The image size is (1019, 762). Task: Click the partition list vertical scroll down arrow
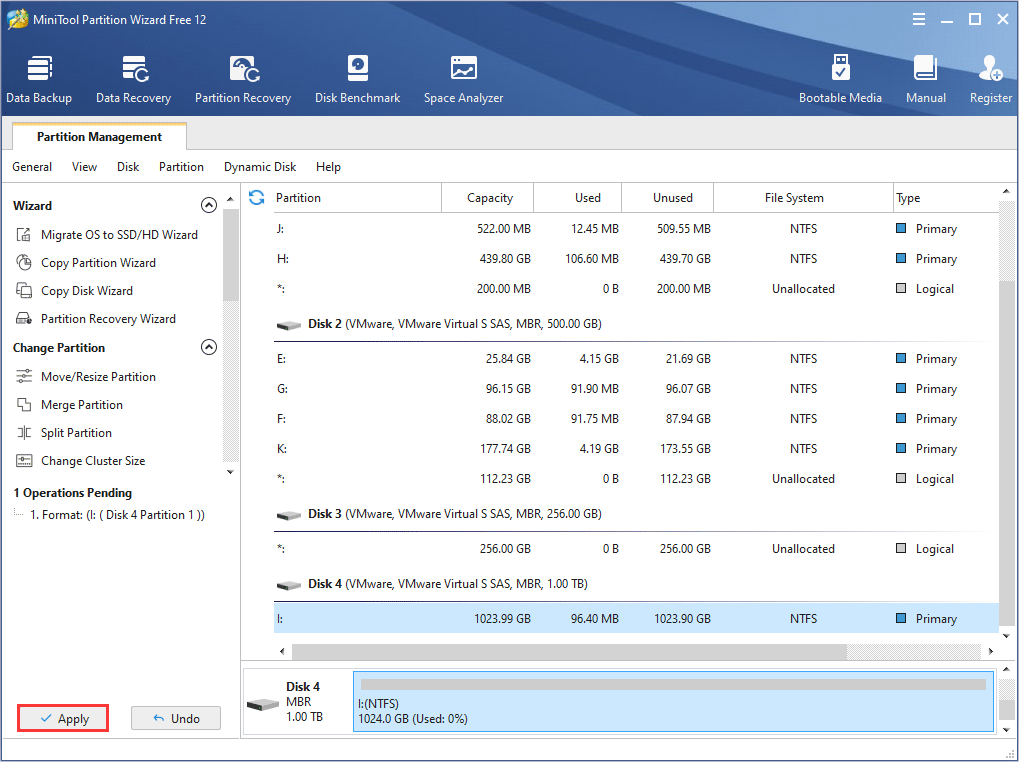pos(1007,636)
